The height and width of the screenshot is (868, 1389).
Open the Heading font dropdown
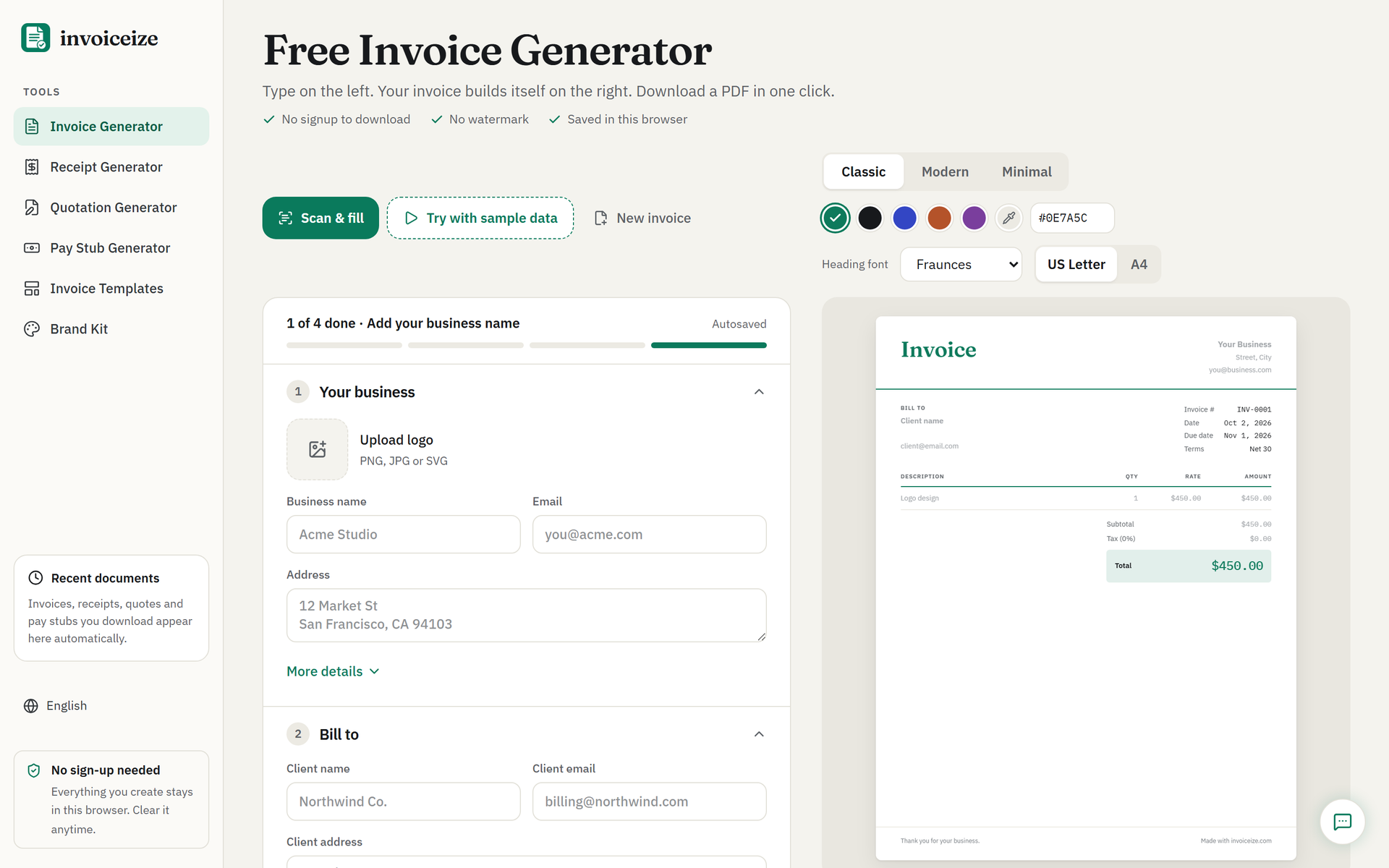[x=961, y=265]
